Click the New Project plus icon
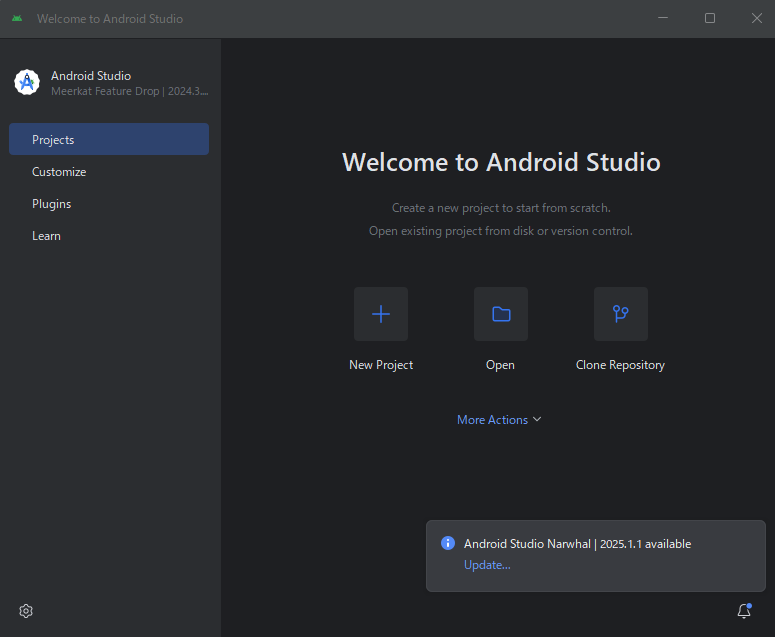Image resolution: width=775 pixels, height=637 pixels. click(x=381, y=314)
